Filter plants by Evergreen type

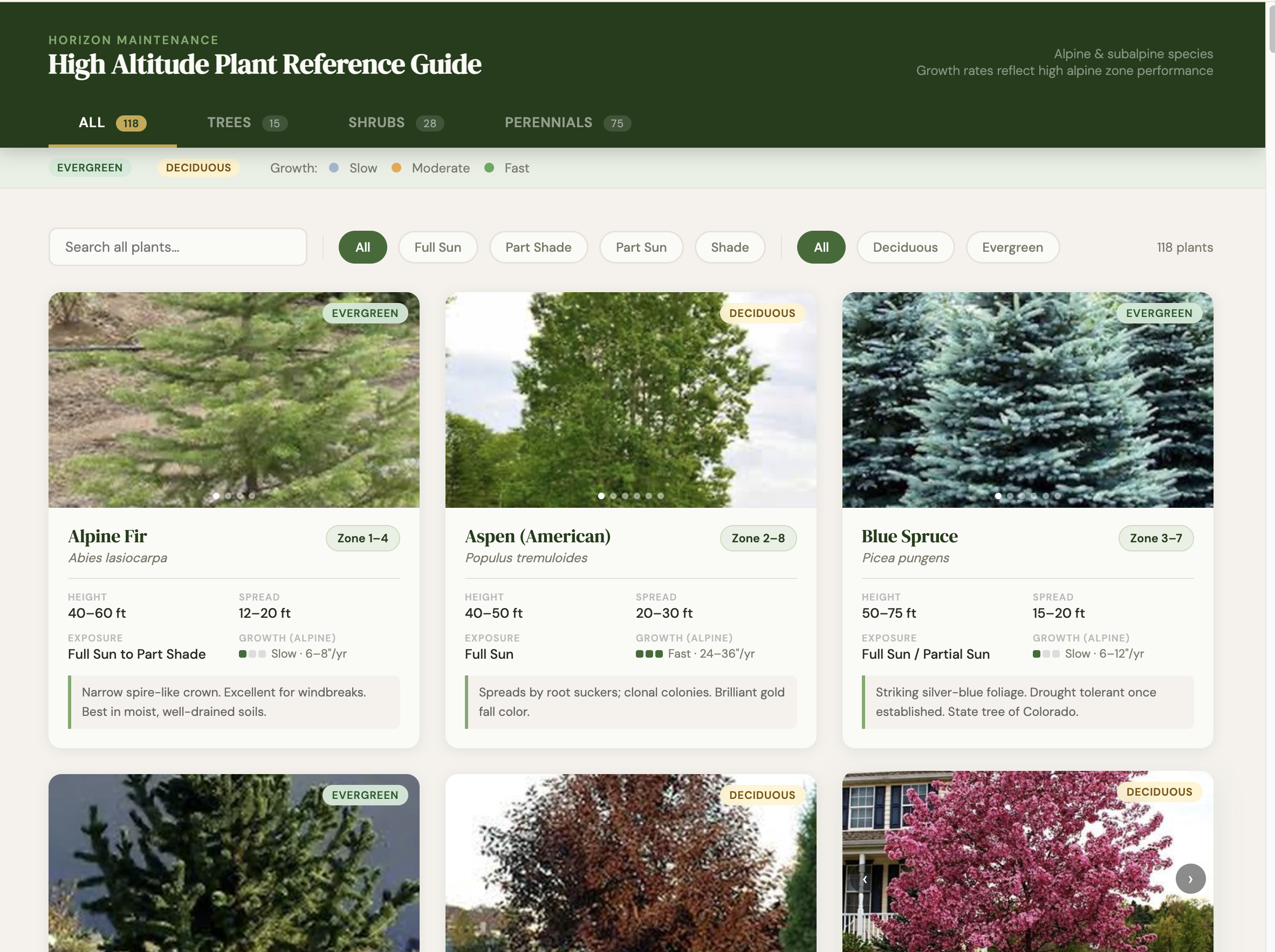coord(1012,247)
